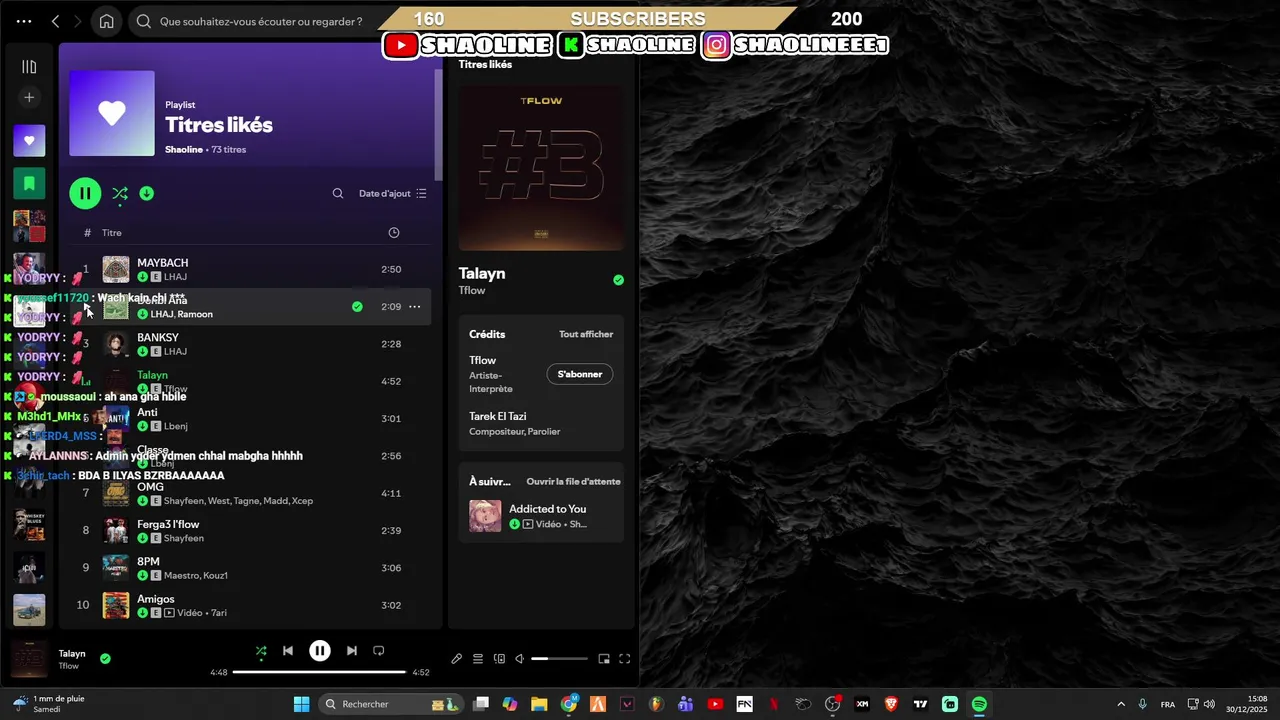Open network and volume quick settings
Viewport: 1280px width, 720px height.
click(x=1201, y=704)
